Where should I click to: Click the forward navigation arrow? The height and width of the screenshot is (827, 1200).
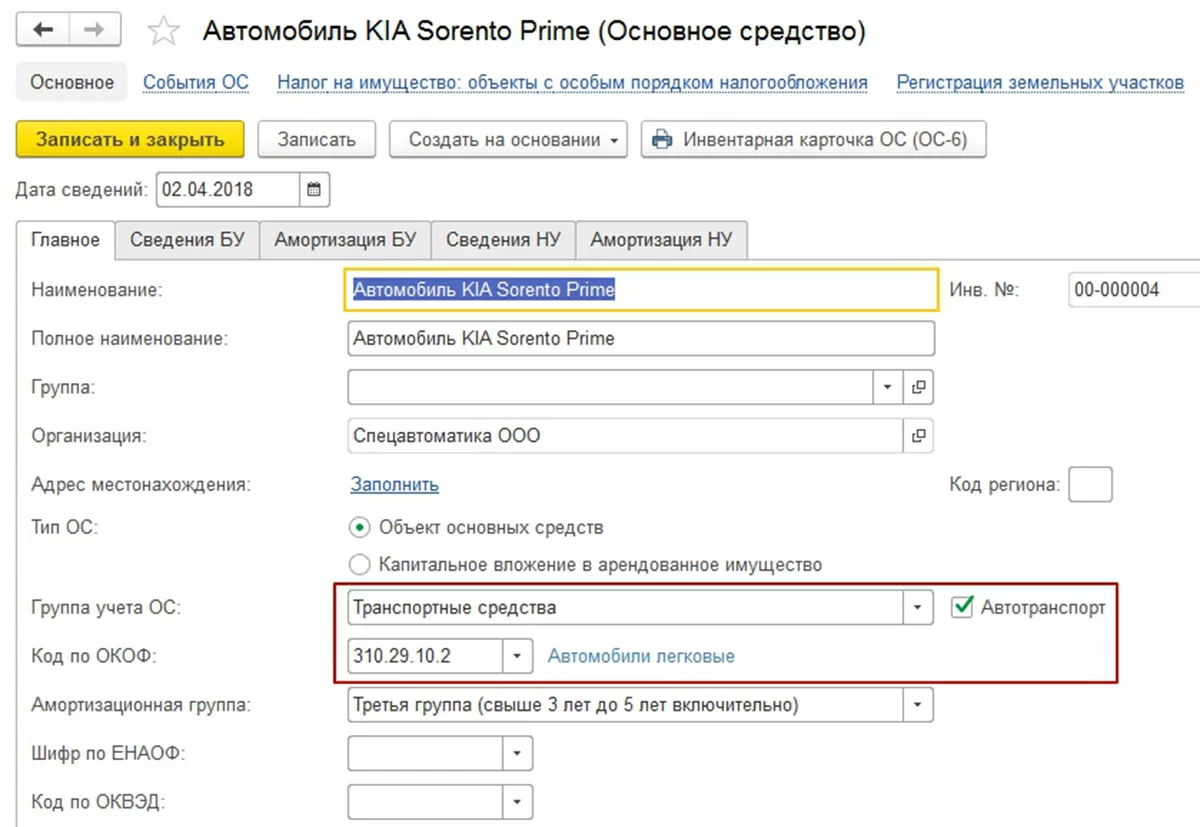[x=94, y=30]
